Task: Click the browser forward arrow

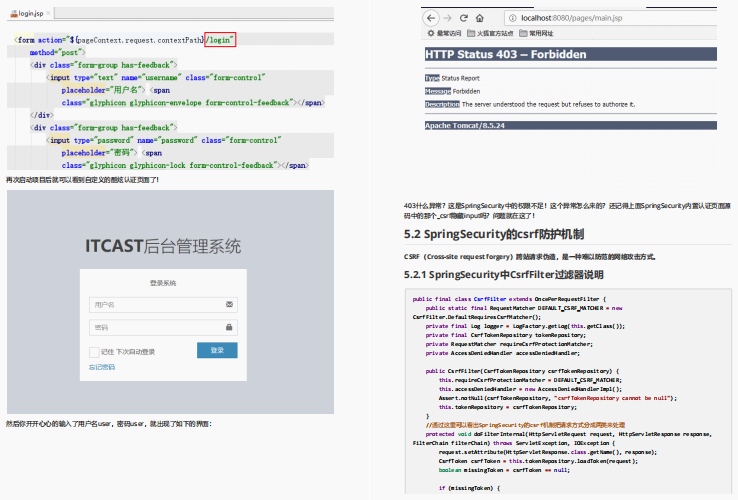Action: point(447,18)
